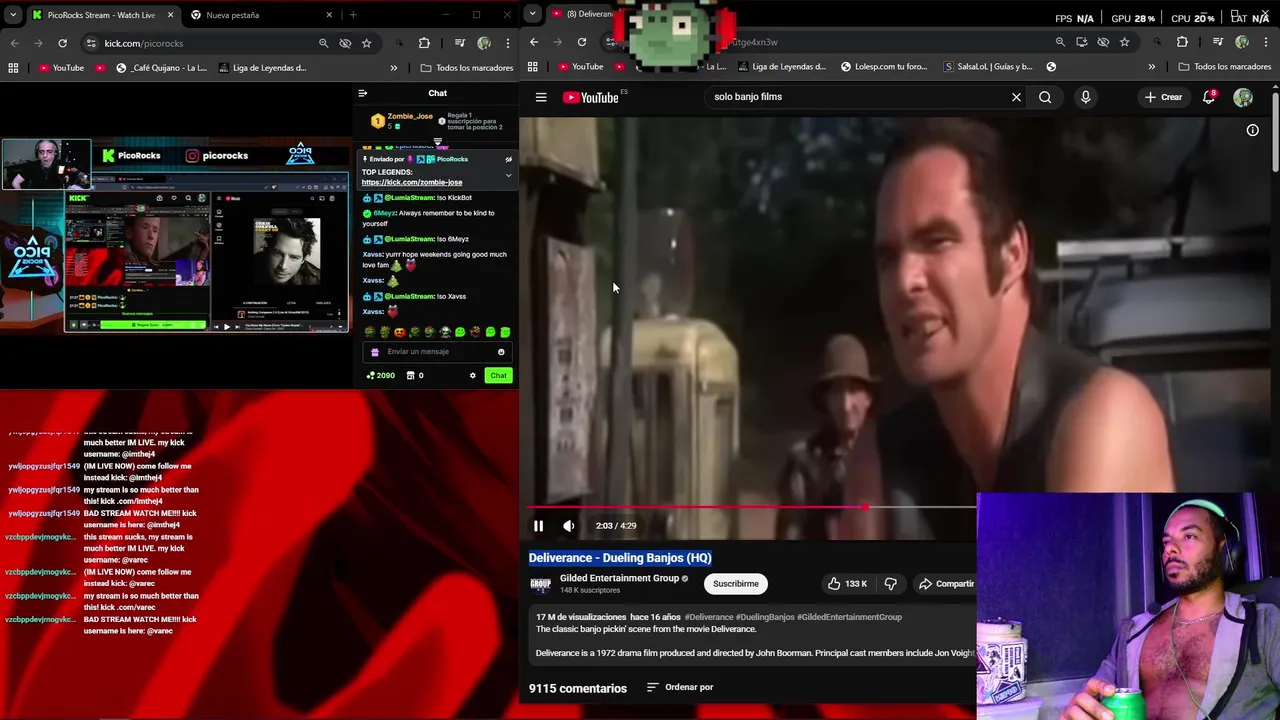
Task: Show video info card icon
Action: tap(1252, 130)
